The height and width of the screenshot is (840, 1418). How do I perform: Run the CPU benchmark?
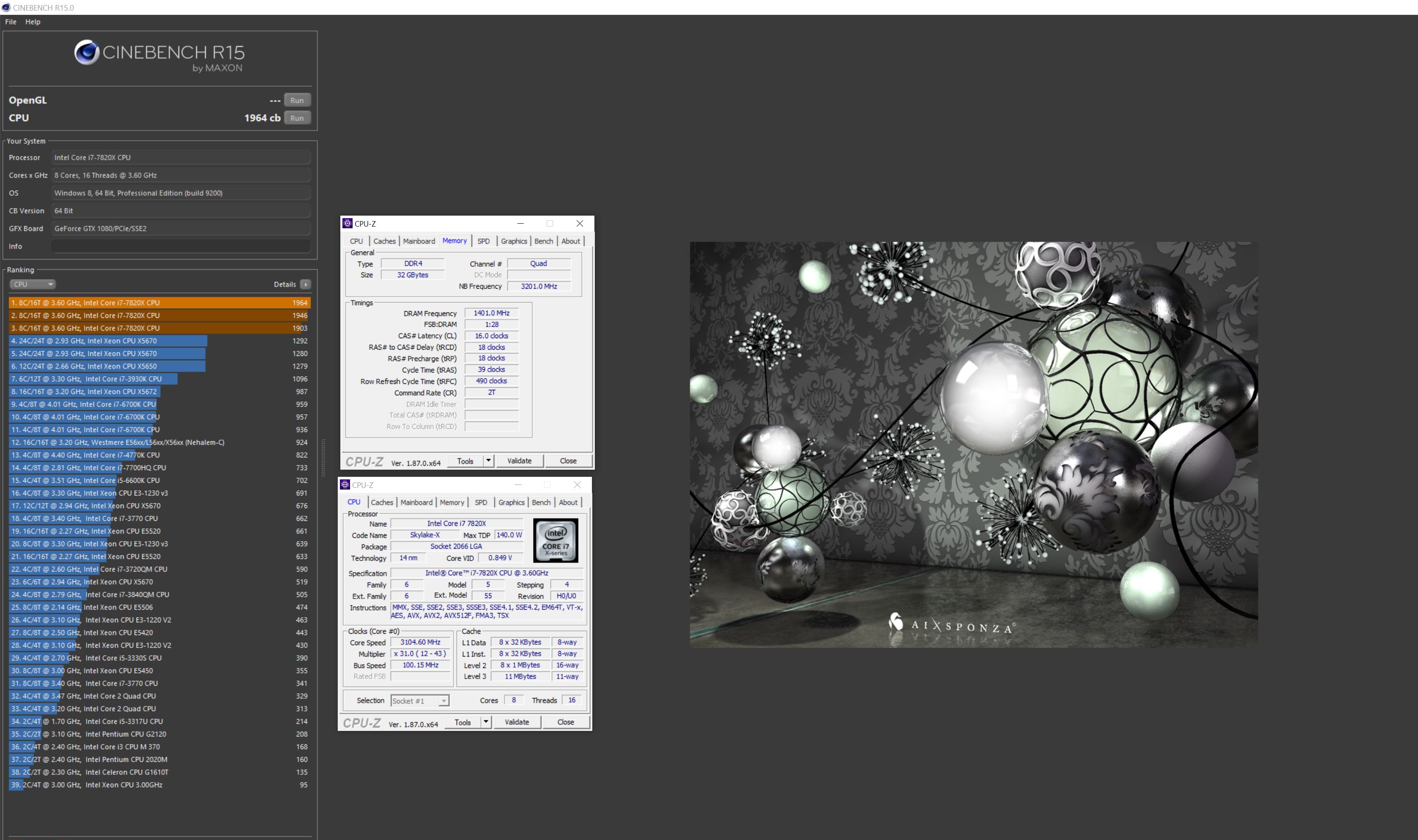coord(297,118)
